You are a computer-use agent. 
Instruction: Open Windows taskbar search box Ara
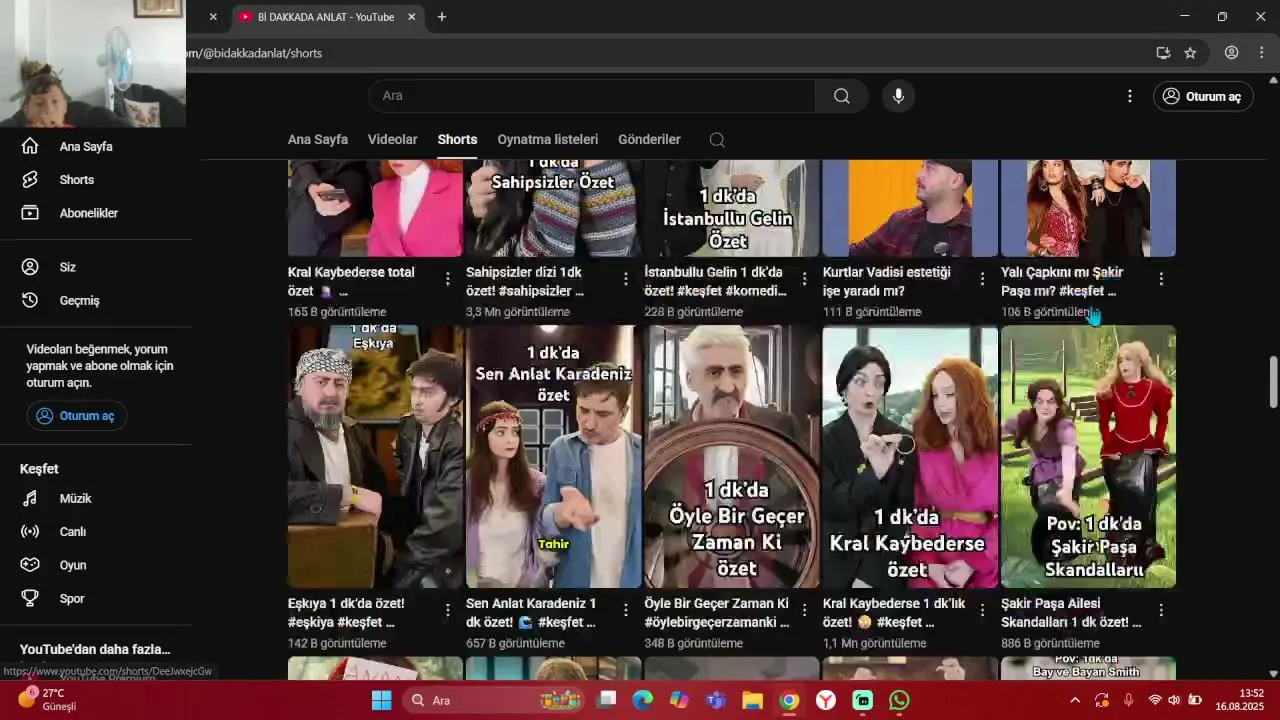(495, 700)
